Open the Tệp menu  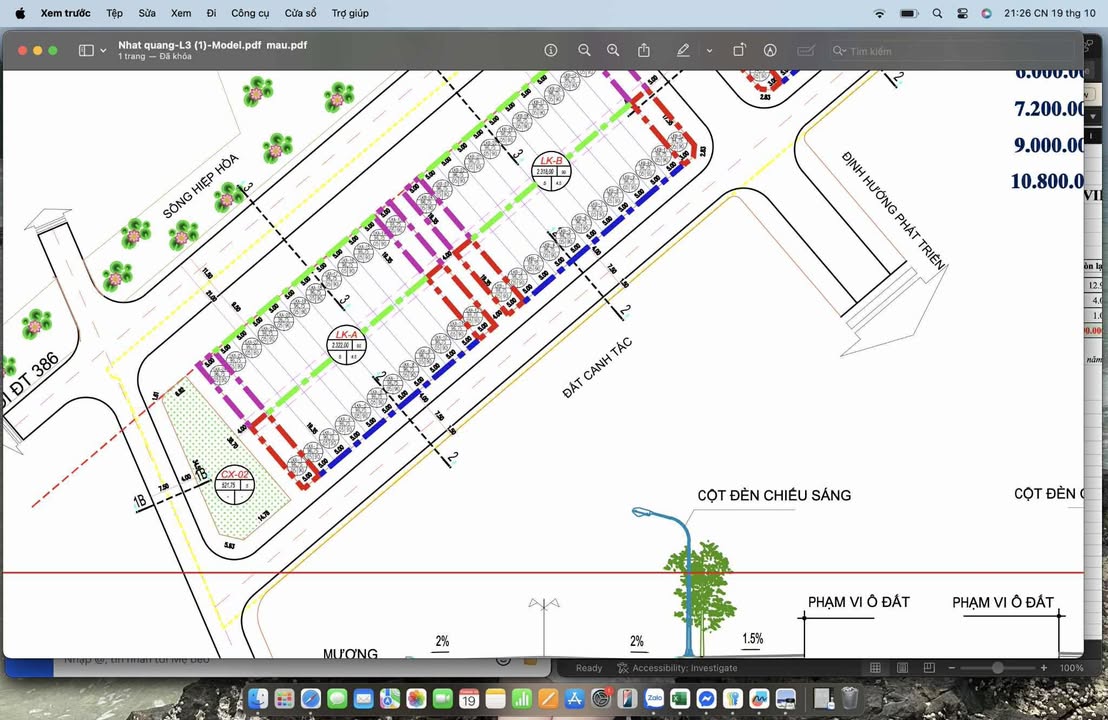114,13
